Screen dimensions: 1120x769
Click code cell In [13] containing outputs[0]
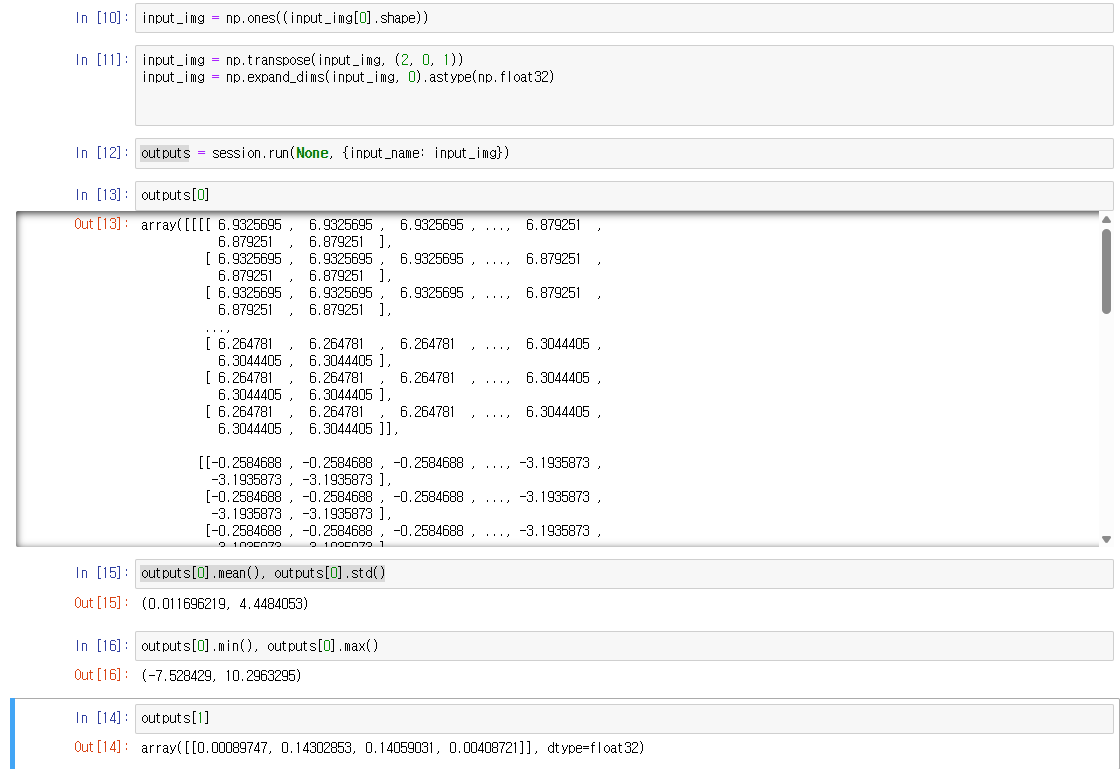pyautogui.click(x=624, y=196)
